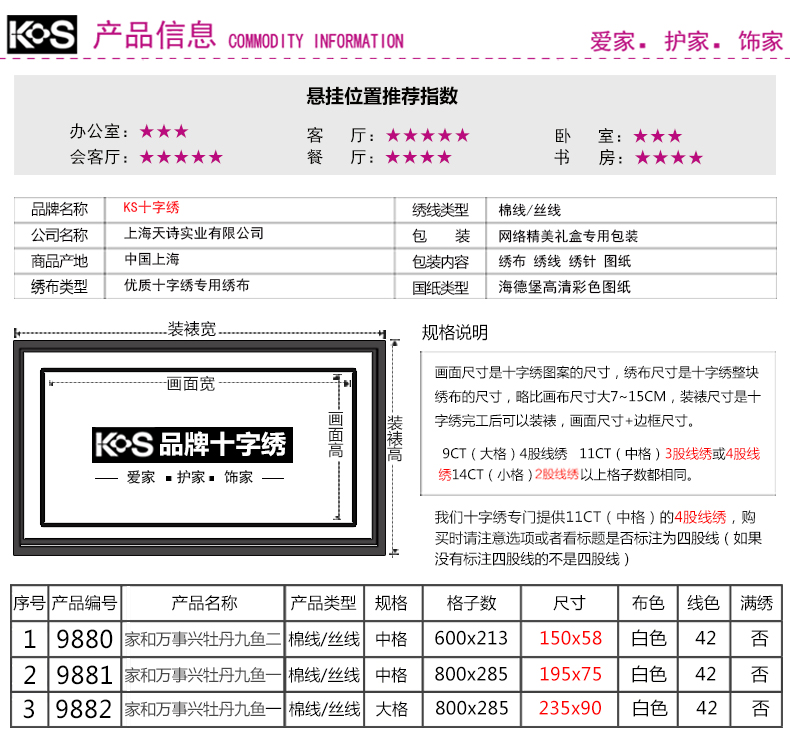Image resolution: width=790 pixels, height=732 pixels.
Task: Click the 商品产地 label cell
Action: pos(59,261)
